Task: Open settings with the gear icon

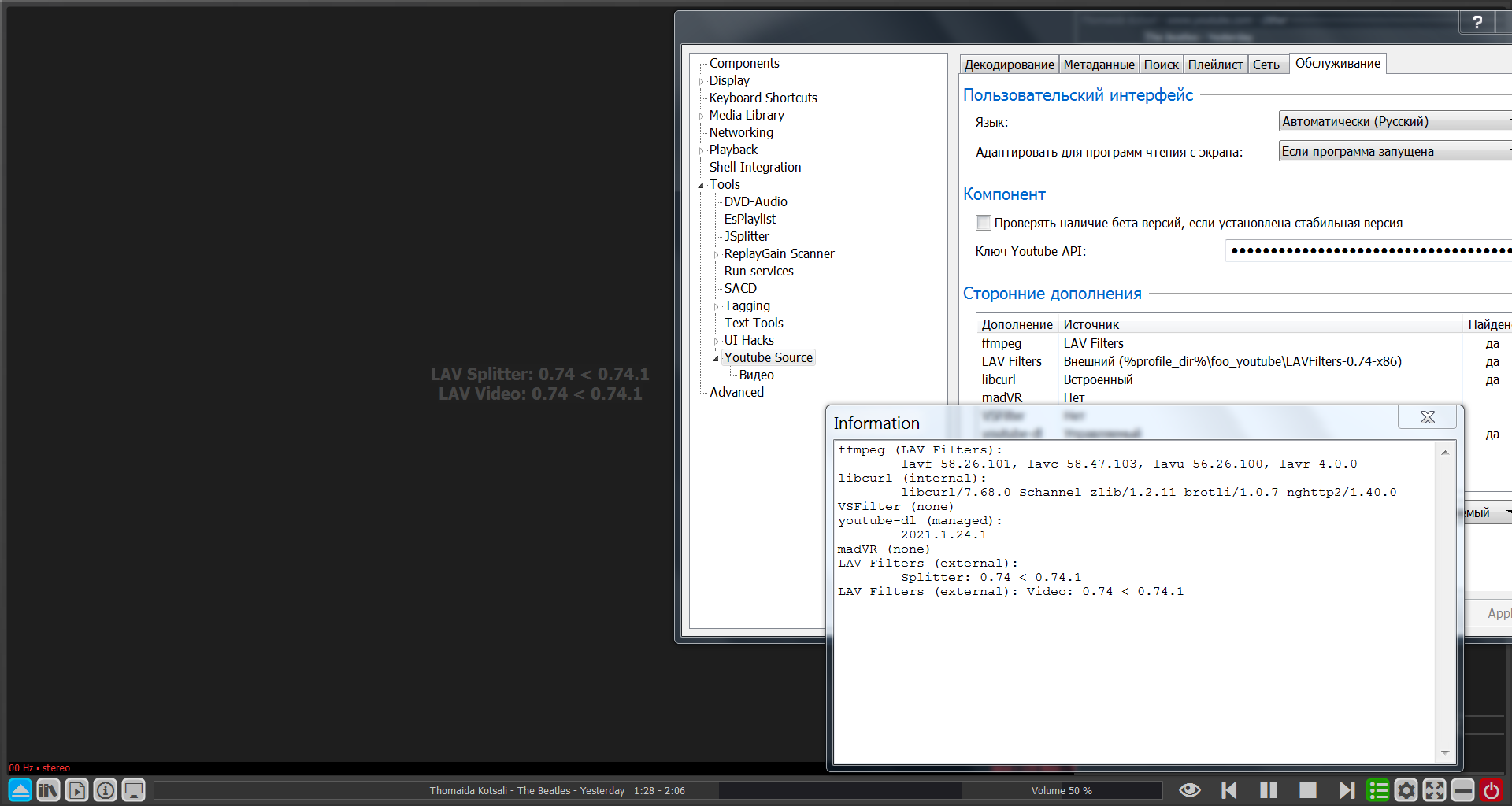Action: 1406,789
